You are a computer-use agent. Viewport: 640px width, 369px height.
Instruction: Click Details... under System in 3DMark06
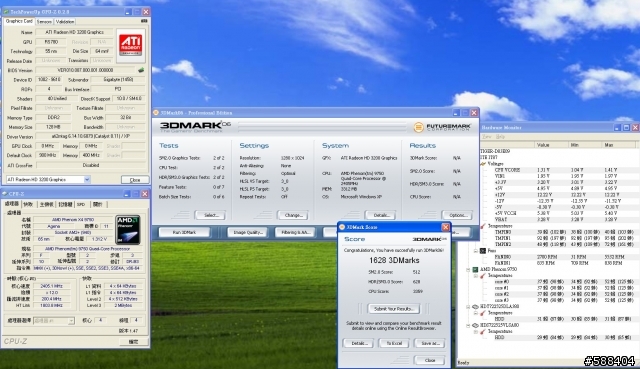[x=381, y=215]
